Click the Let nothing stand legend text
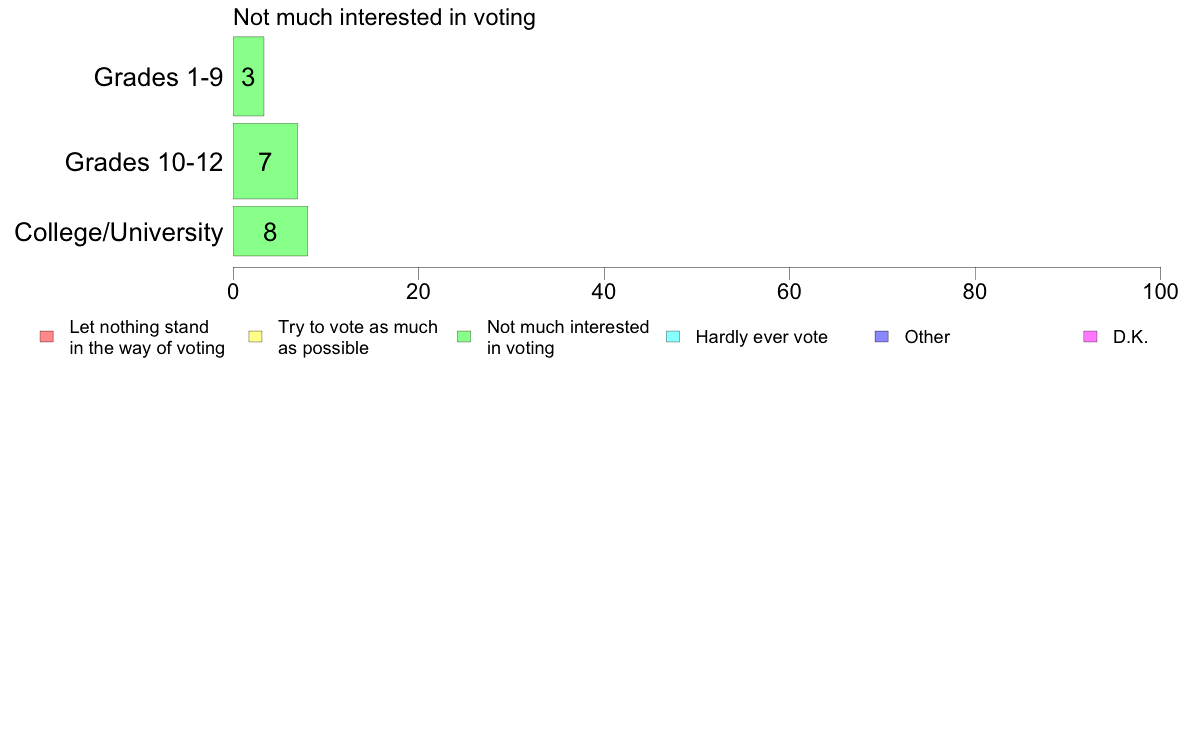The height and width of the screenshot is (736, 1188). click(x=147, y=337)
